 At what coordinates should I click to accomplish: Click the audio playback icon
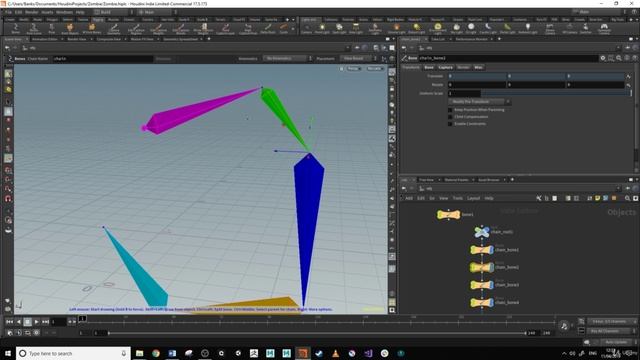click(564, 326)
